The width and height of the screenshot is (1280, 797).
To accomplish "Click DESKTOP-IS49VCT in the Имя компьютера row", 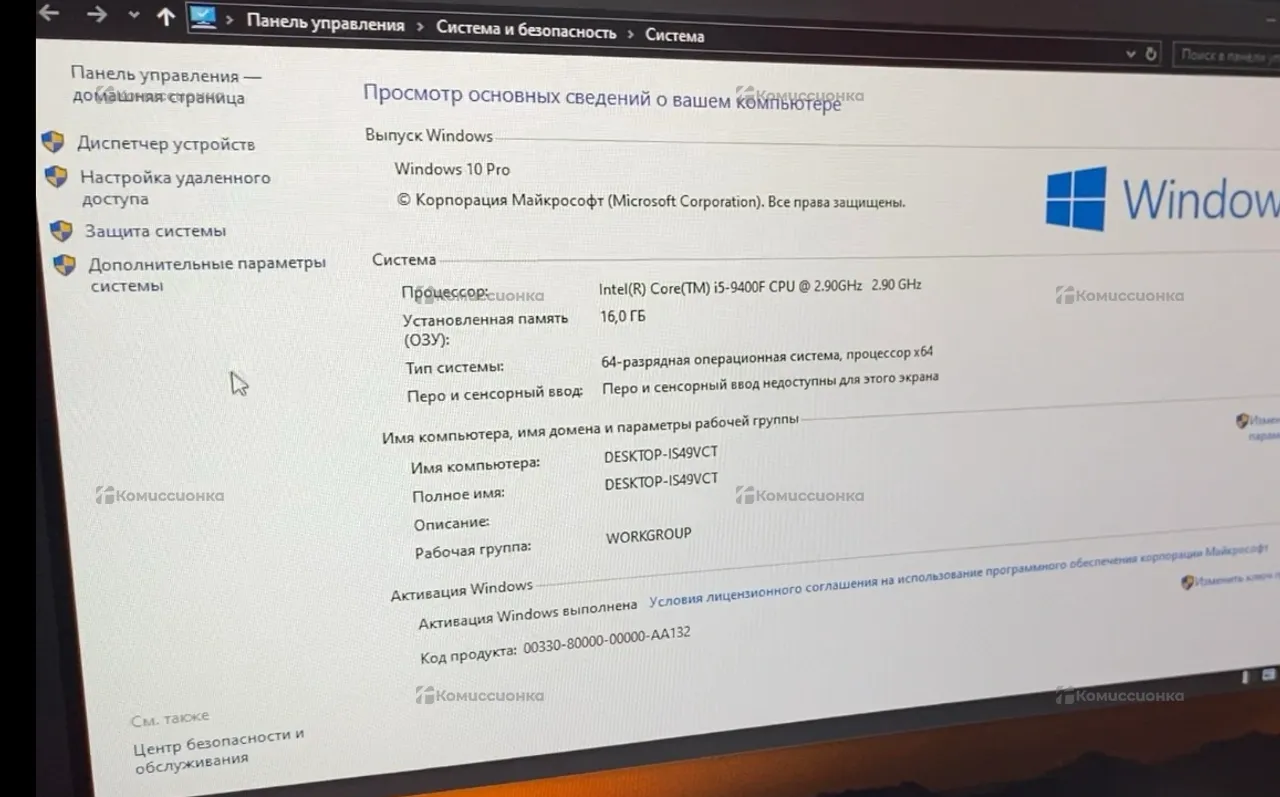I will [x=661, y=454].
